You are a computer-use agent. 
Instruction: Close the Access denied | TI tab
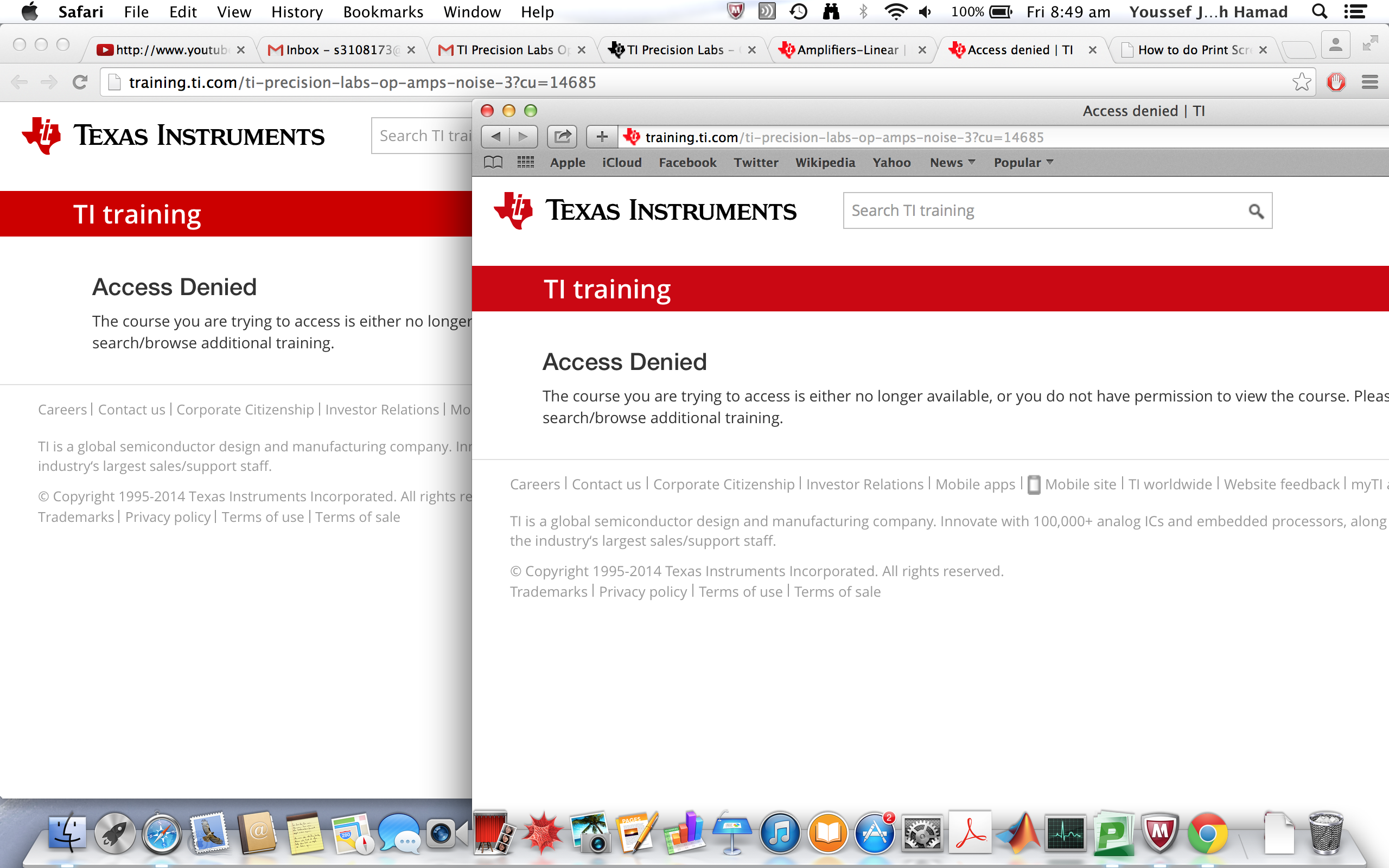(1092, 50)
